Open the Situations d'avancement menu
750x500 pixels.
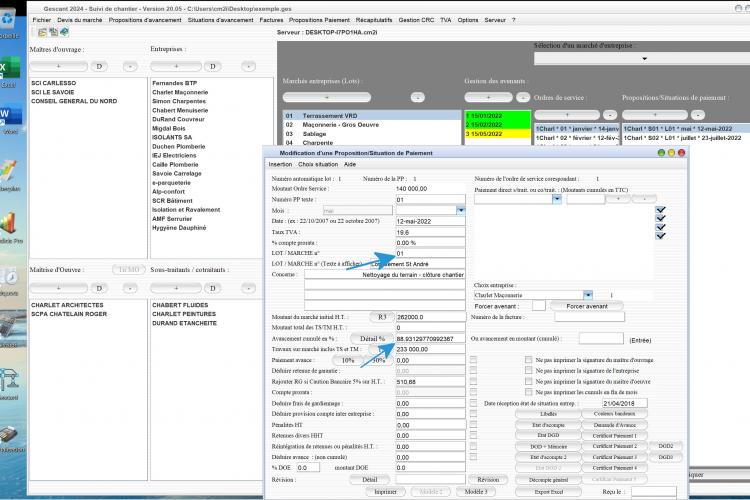coord(221,20)
